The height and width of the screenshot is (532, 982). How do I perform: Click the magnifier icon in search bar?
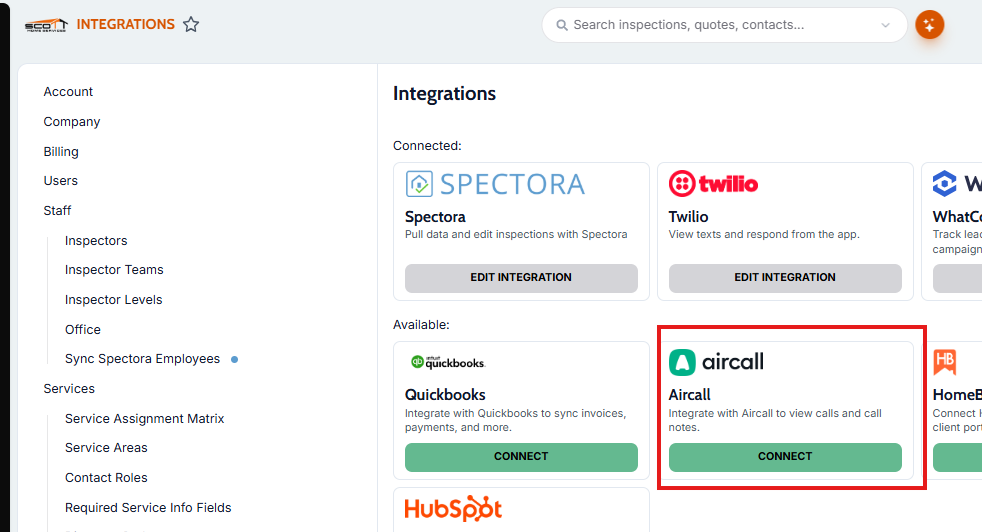coord(562,25)
